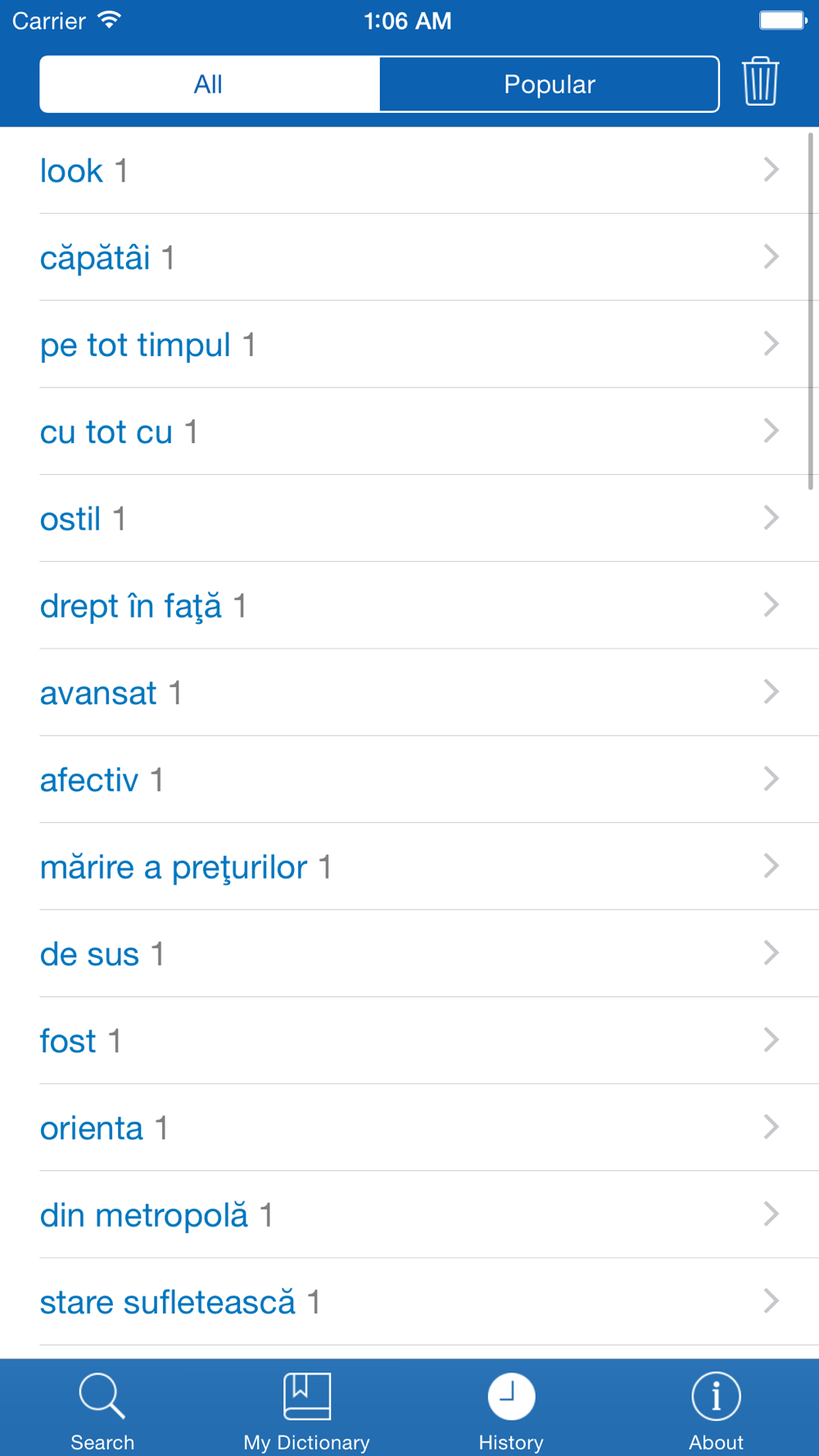The image size is (819, 1456).
Task: Open chevron for 'pe tot timpul'
Action: coord(771,344)
